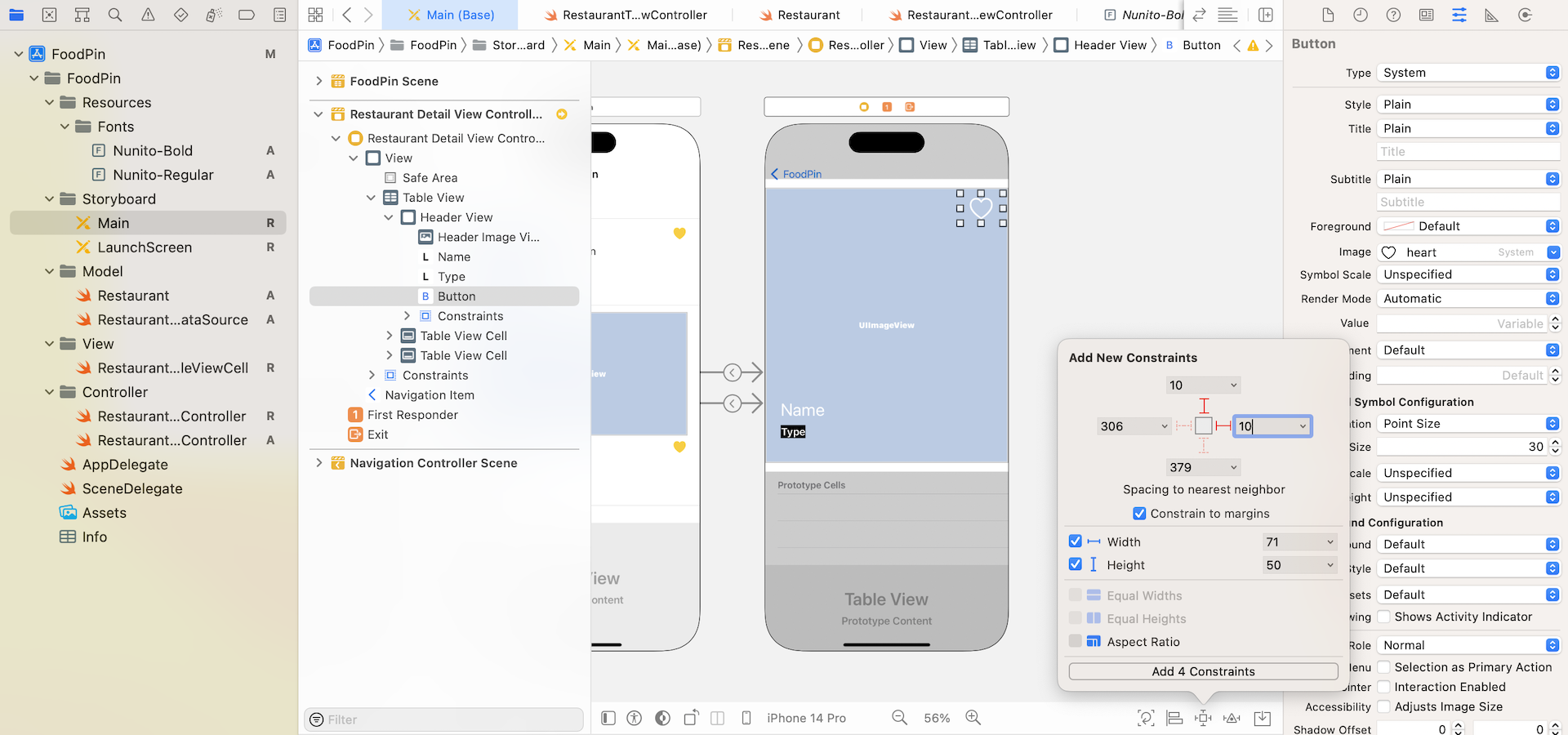Collapse the Restaurant Detail View Controller Scene
The height and width of the screenshot is (735, 1568).
(318, 114)
